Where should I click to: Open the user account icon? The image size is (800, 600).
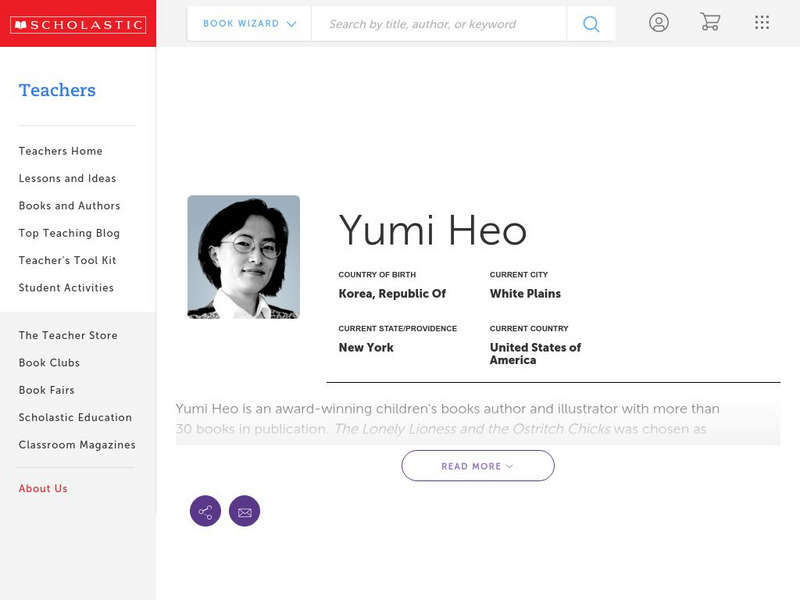658,23
